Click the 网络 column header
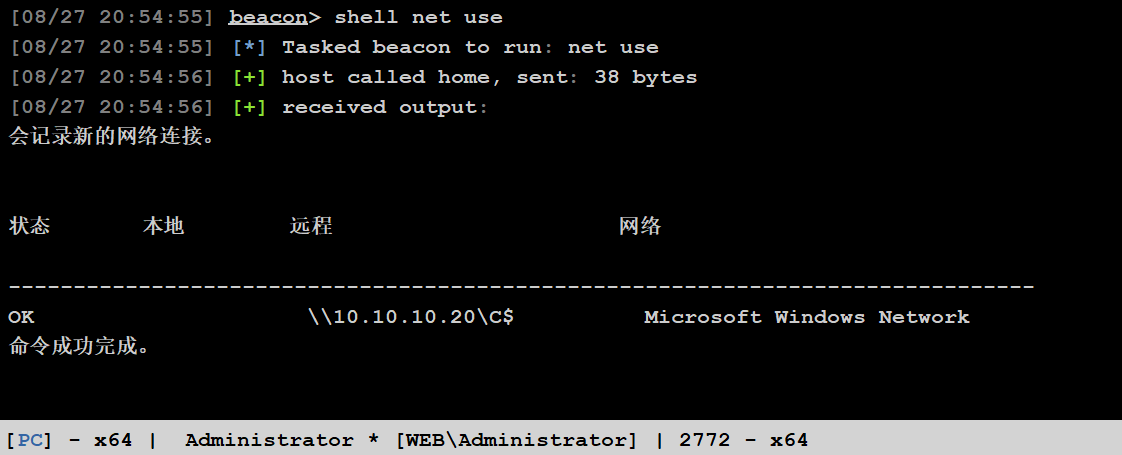 (640, 226)
